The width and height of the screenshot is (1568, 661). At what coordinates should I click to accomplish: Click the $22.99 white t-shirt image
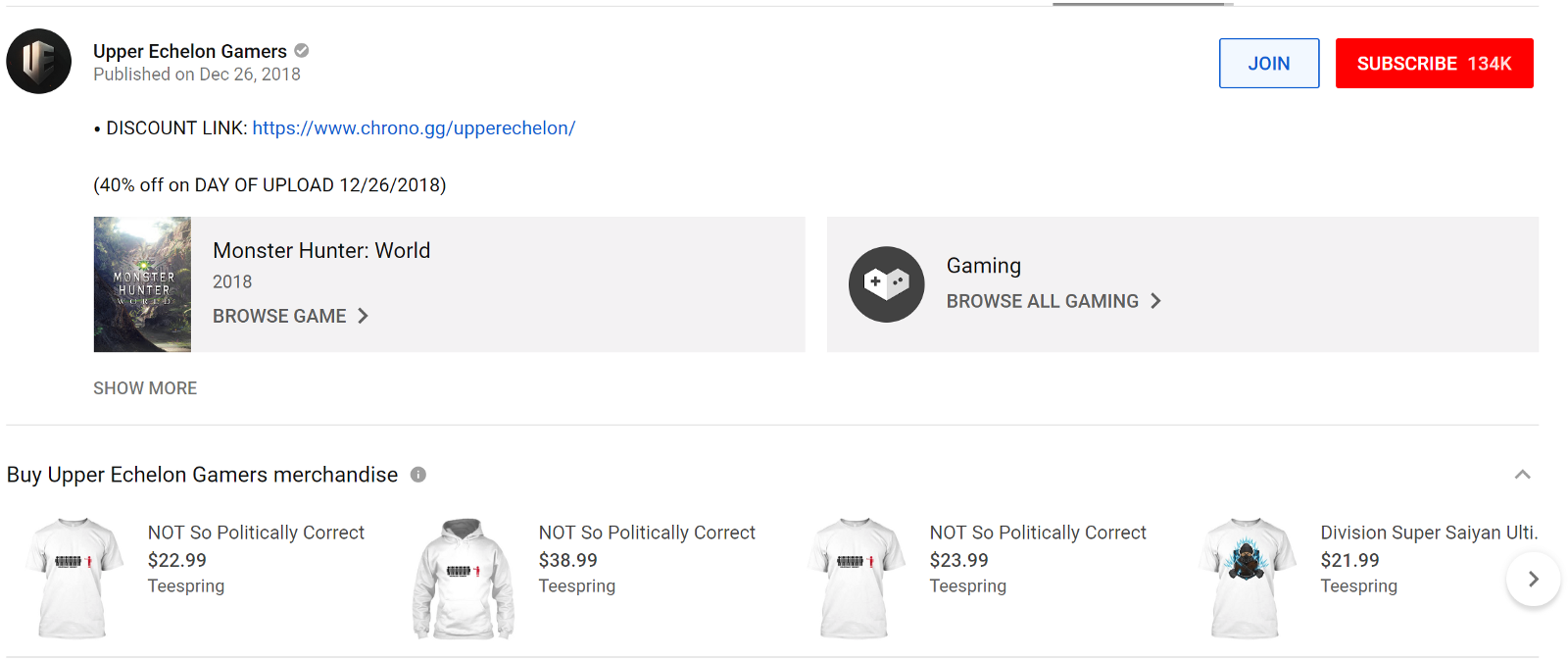pyautogui.click(x=73, y=578)
